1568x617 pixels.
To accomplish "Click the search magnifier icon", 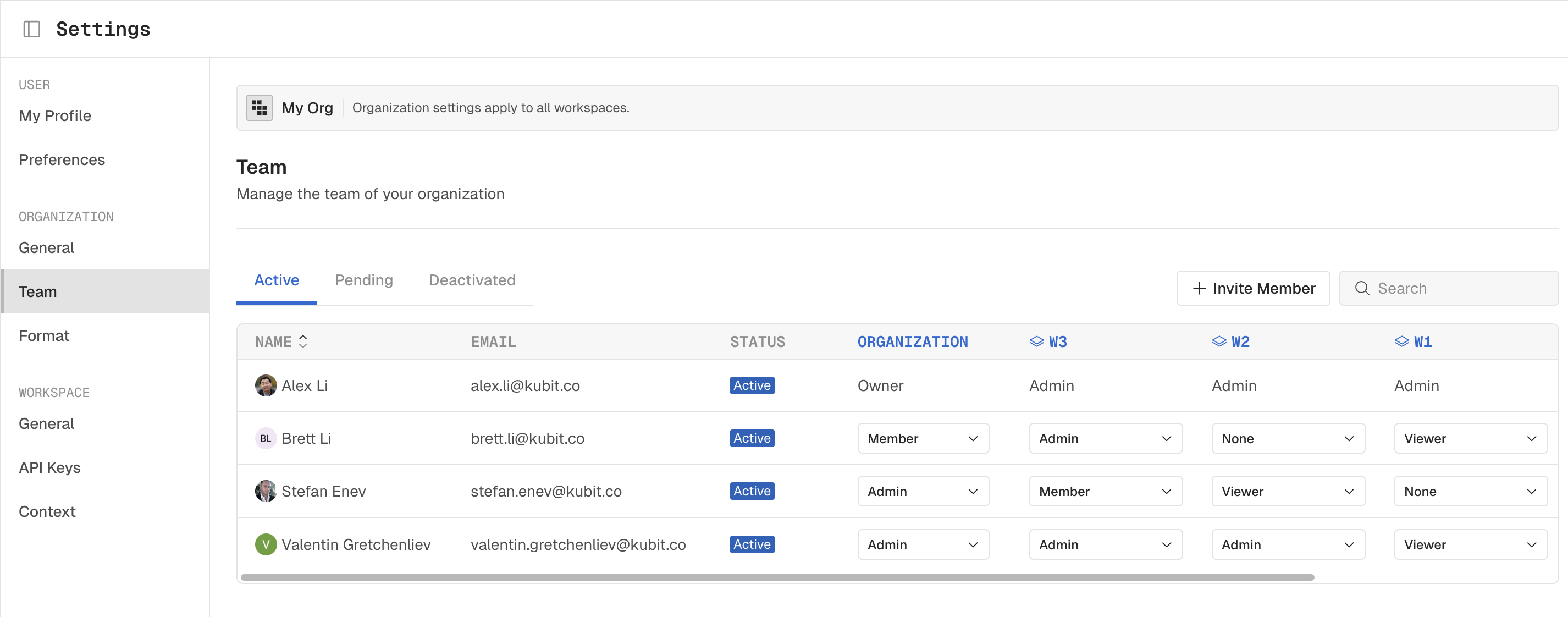I will pyautogui.click(x=1362, y=288).
